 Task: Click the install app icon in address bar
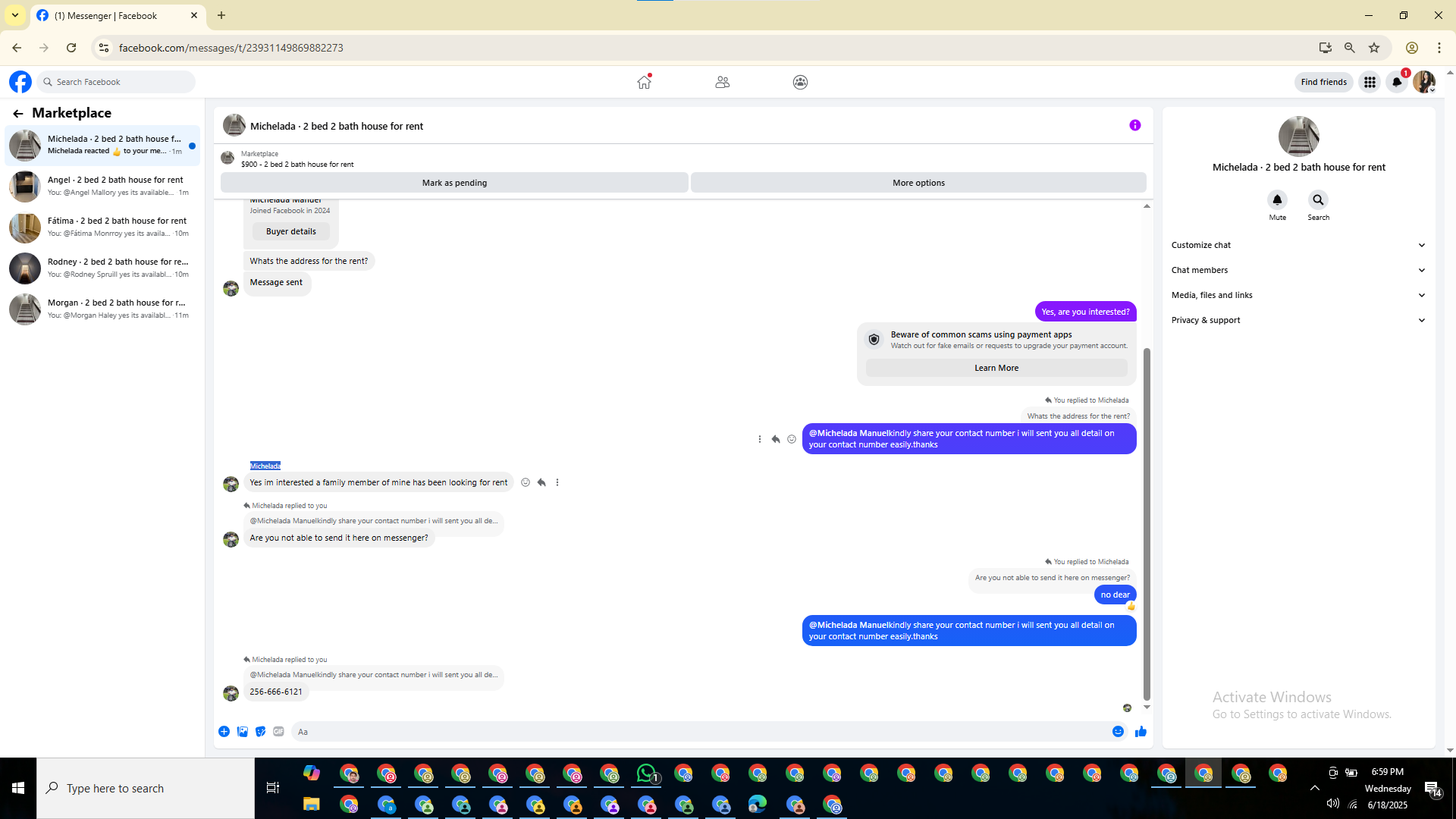(1326, 48)
